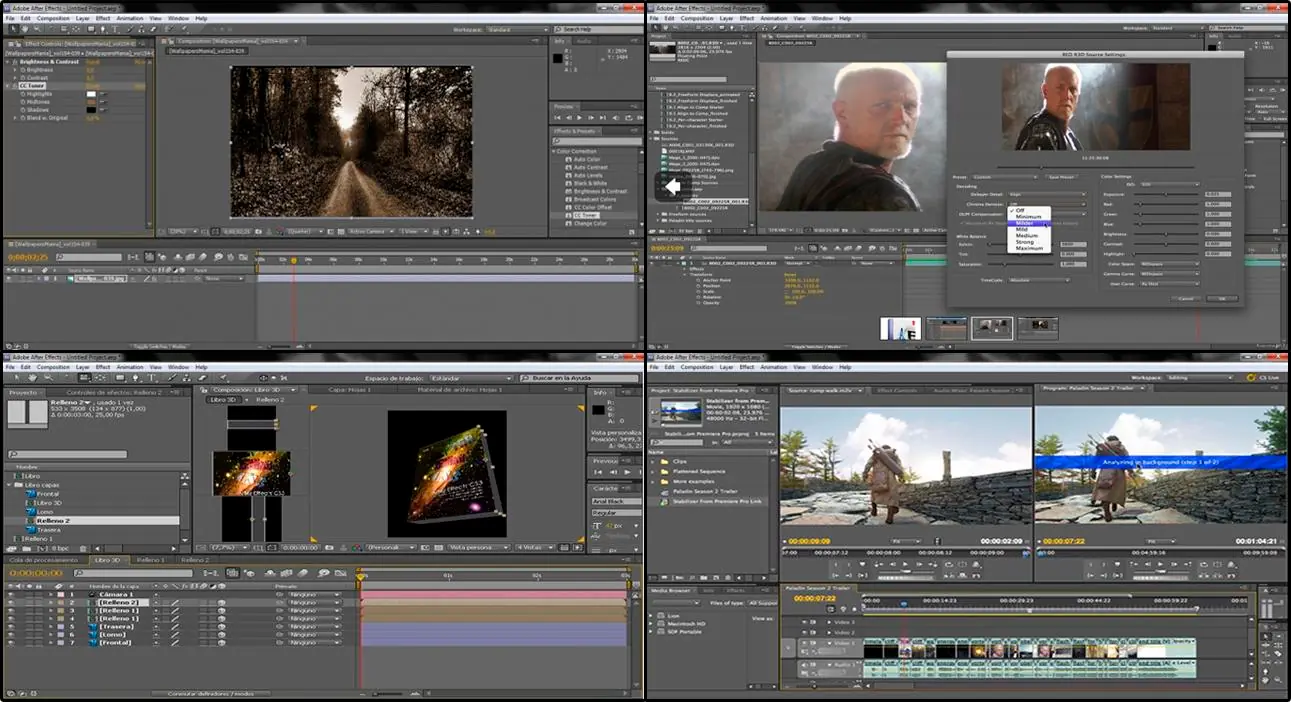Choose Maximum in the RED R3D Chroma Denoise list
The height and width of the screenshot is (702, 1291).
click(x=1029, y=248)
